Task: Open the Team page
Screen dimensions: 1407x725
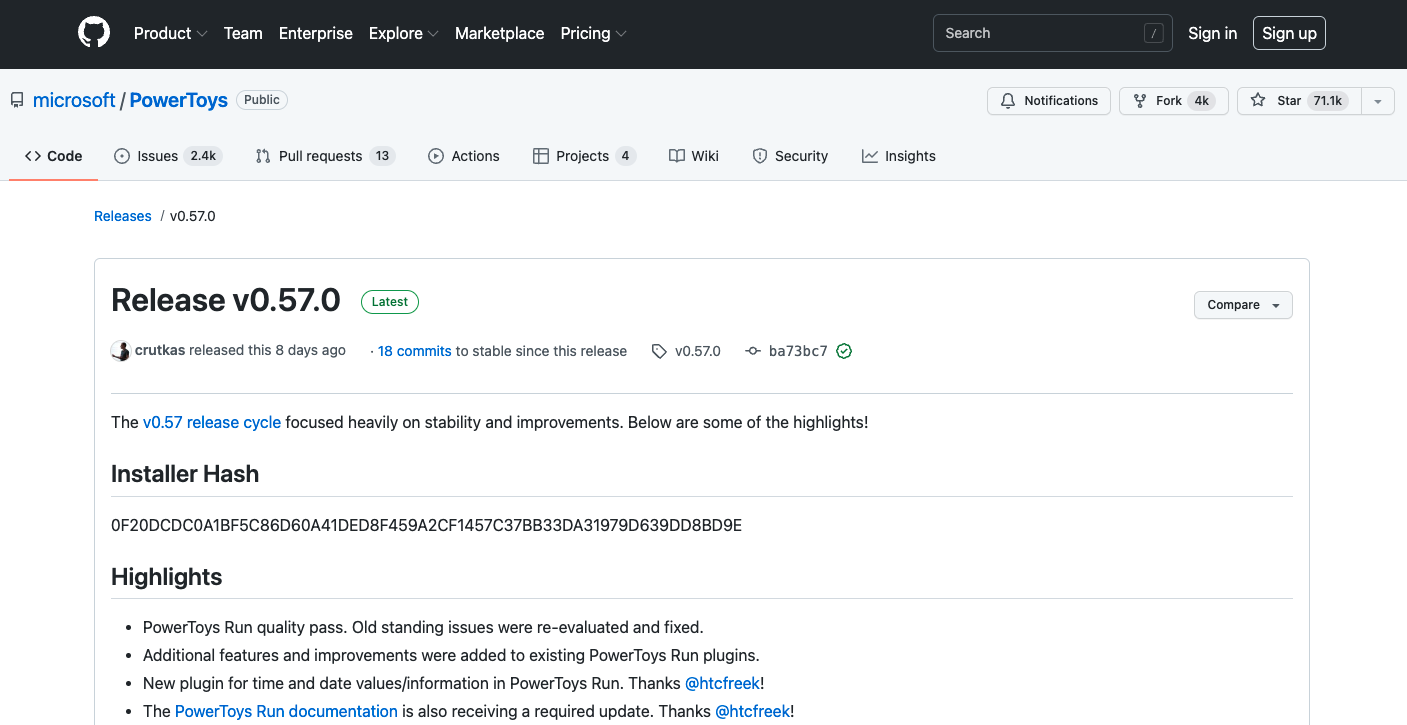Action: point(243,33)
